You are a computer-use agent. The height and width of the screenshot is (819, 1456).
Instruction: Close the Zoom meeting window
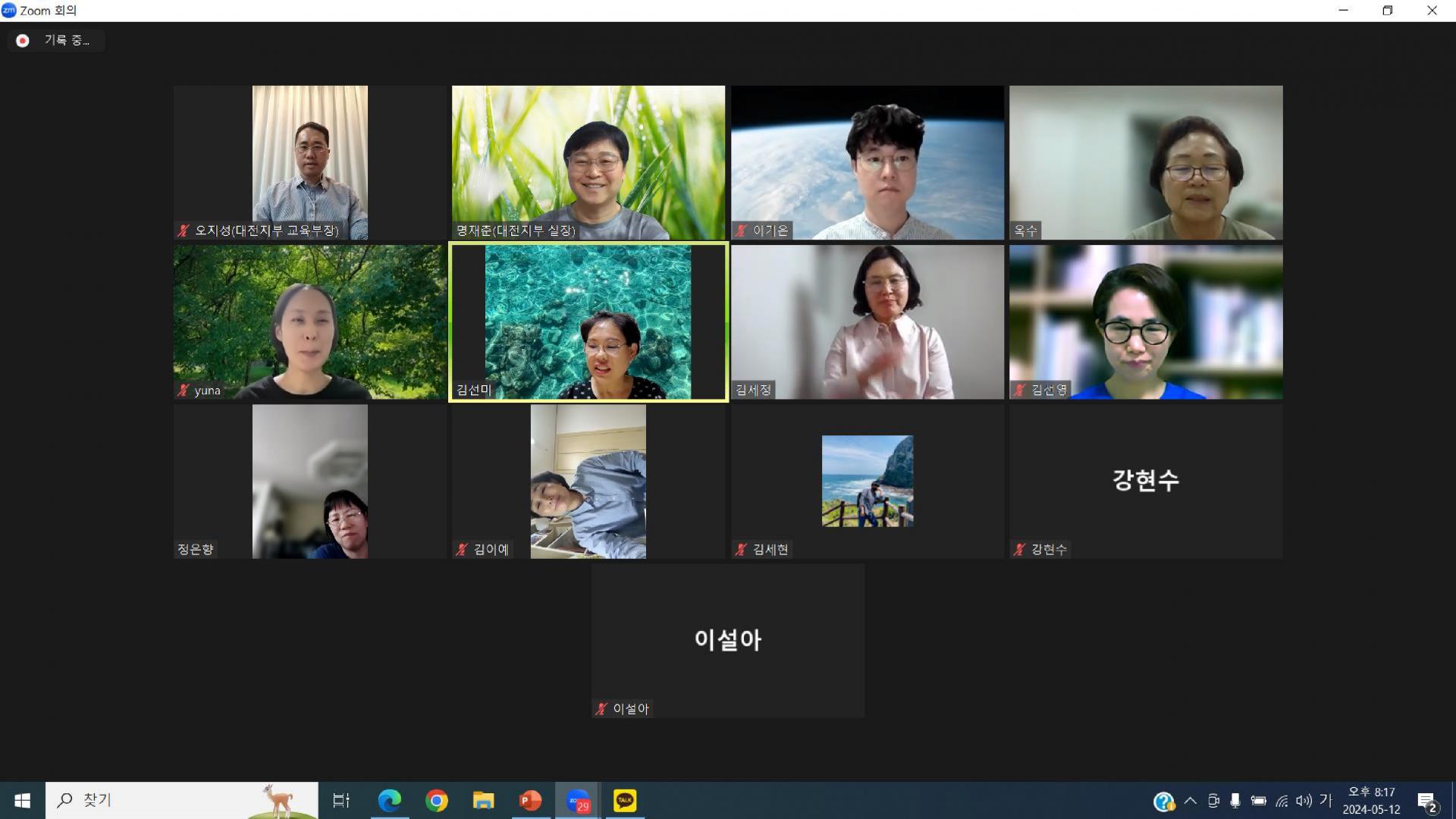click(x=1432, y=11)
